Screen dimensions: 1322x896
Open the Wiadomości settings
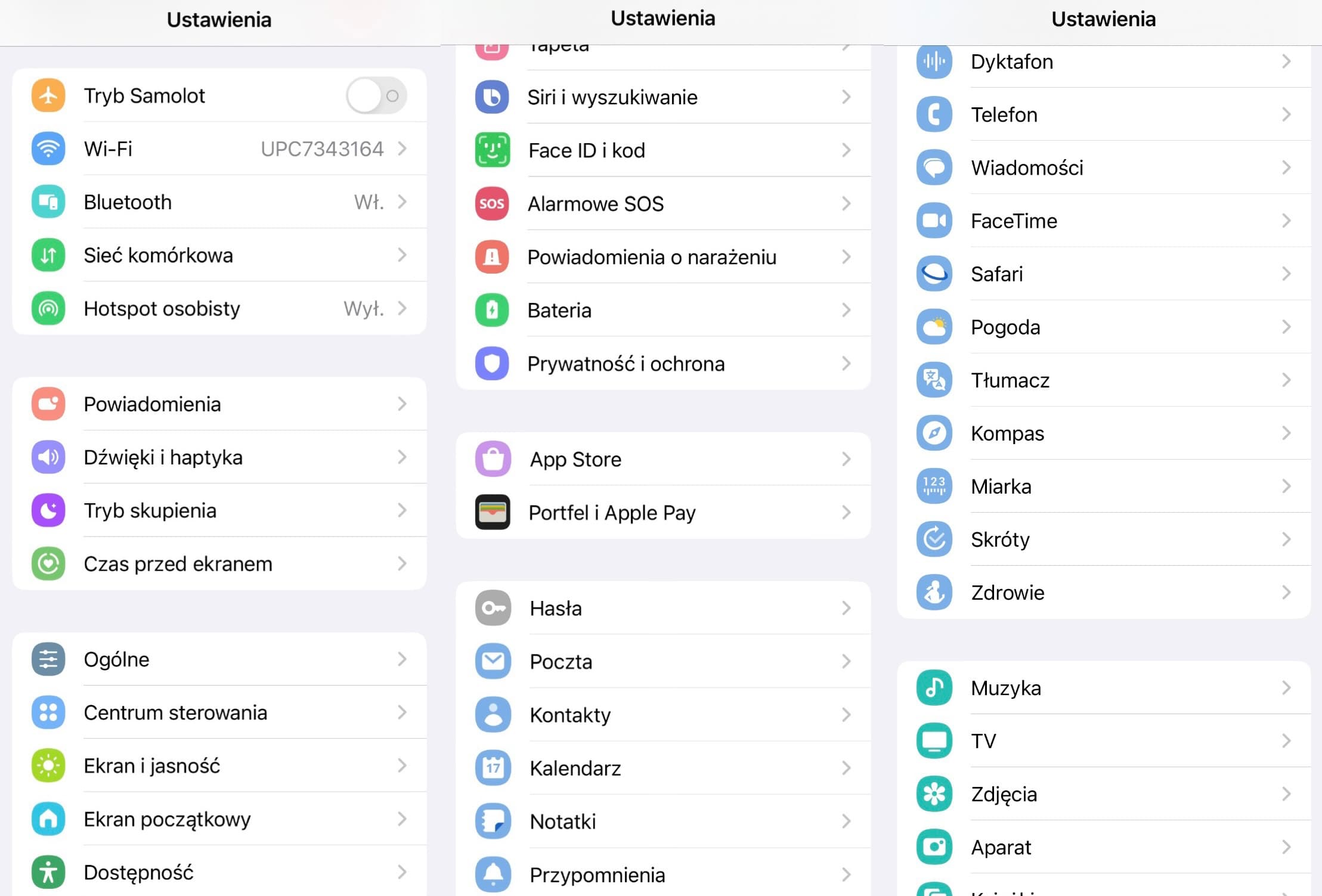point(1104,168)
